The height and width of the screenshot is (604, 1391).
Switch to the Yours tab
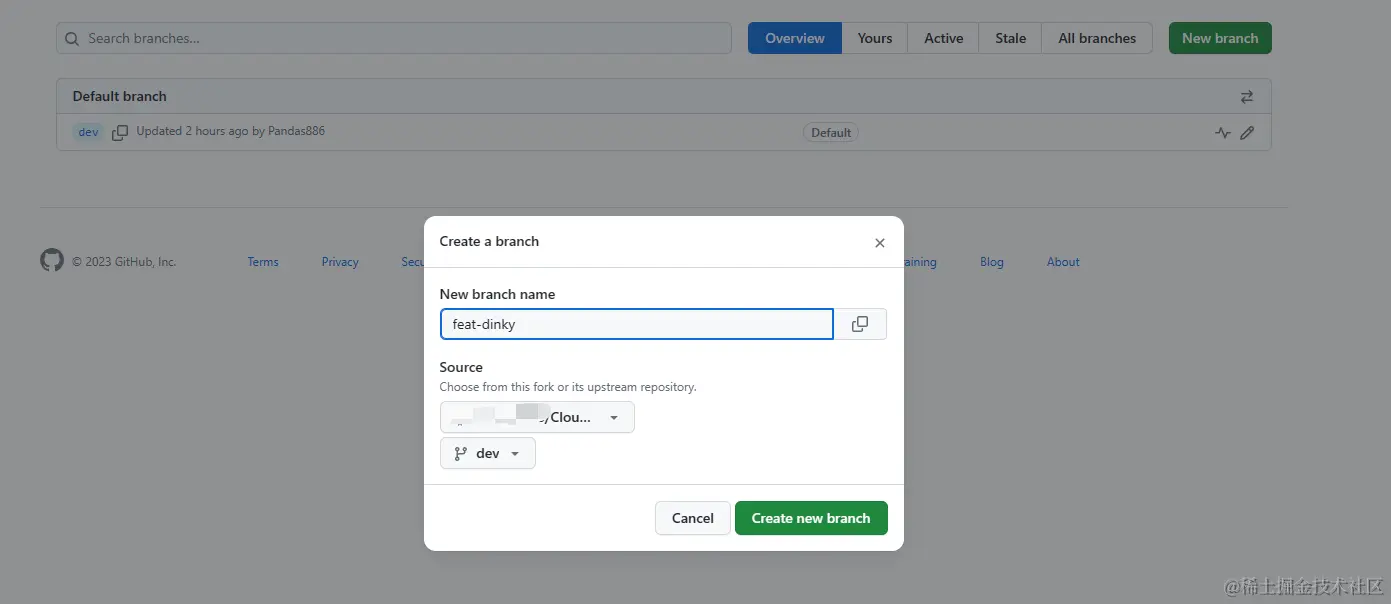tap(874, 38)
